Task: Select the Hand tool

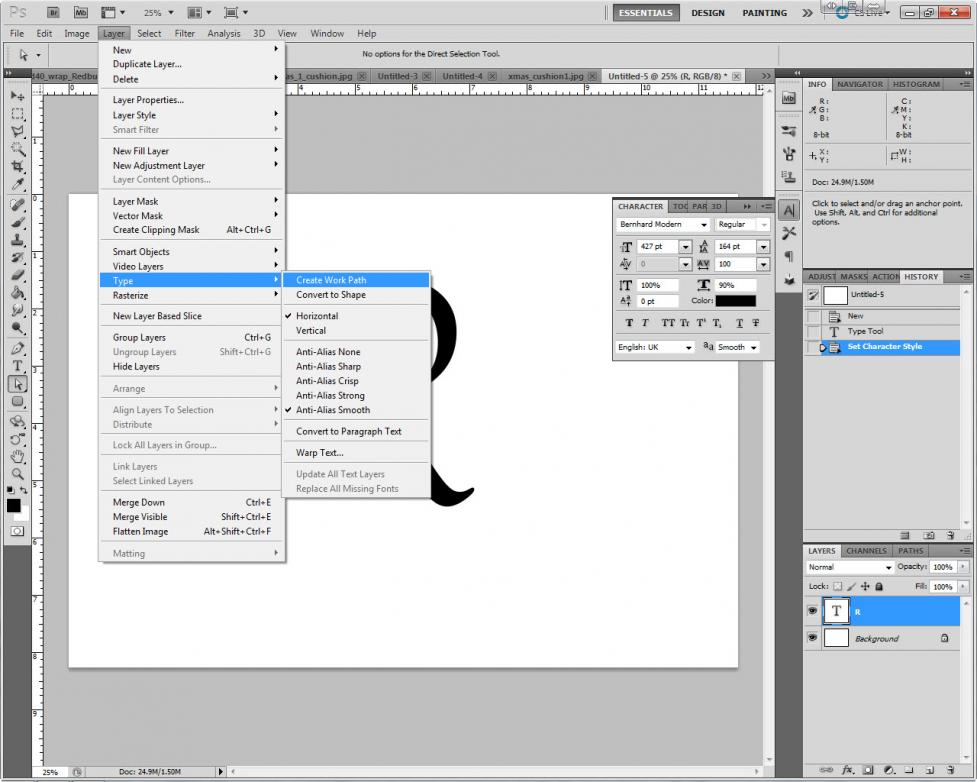Action: tap(17, 457)
